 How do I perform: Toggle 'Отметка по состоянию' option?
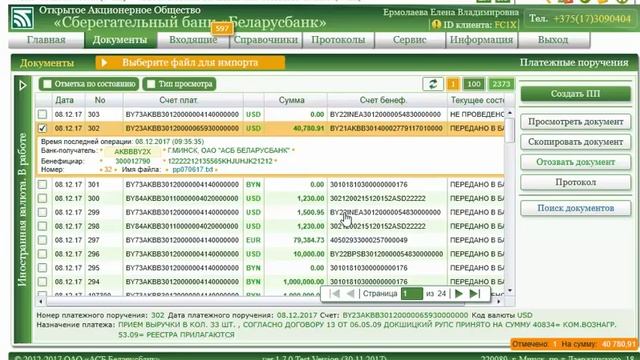point(89,84)
